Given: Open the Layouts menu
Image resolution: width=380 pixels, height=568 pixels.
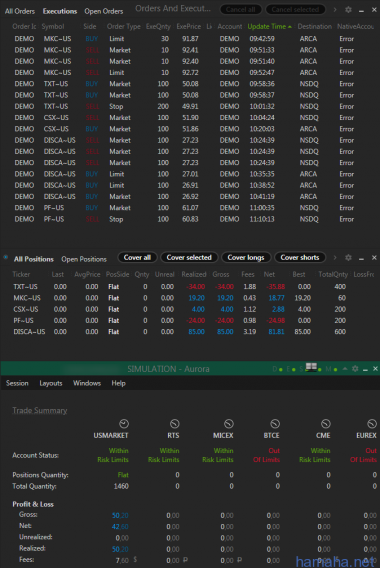Looking at the screenshot, I should 51,383.
